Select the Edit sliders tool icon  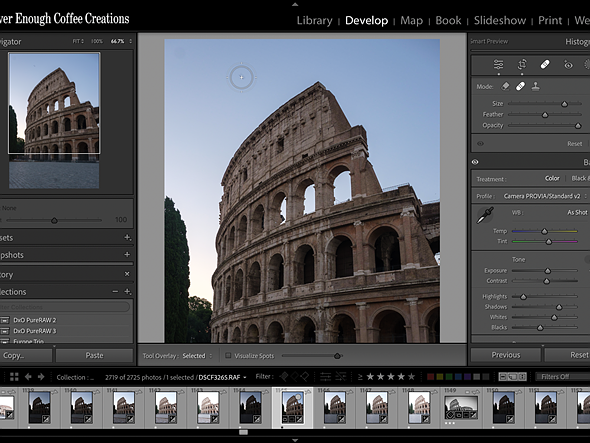click(499, 65)
